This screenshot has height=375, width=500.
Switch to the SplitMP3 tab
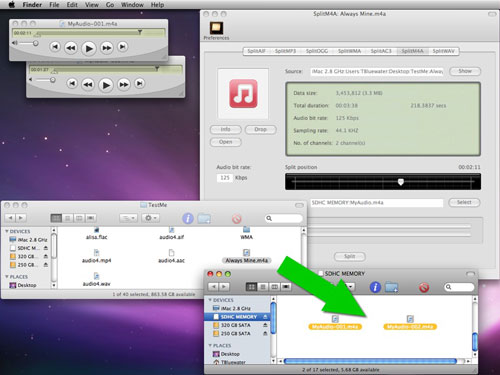(x=285, y=51)
